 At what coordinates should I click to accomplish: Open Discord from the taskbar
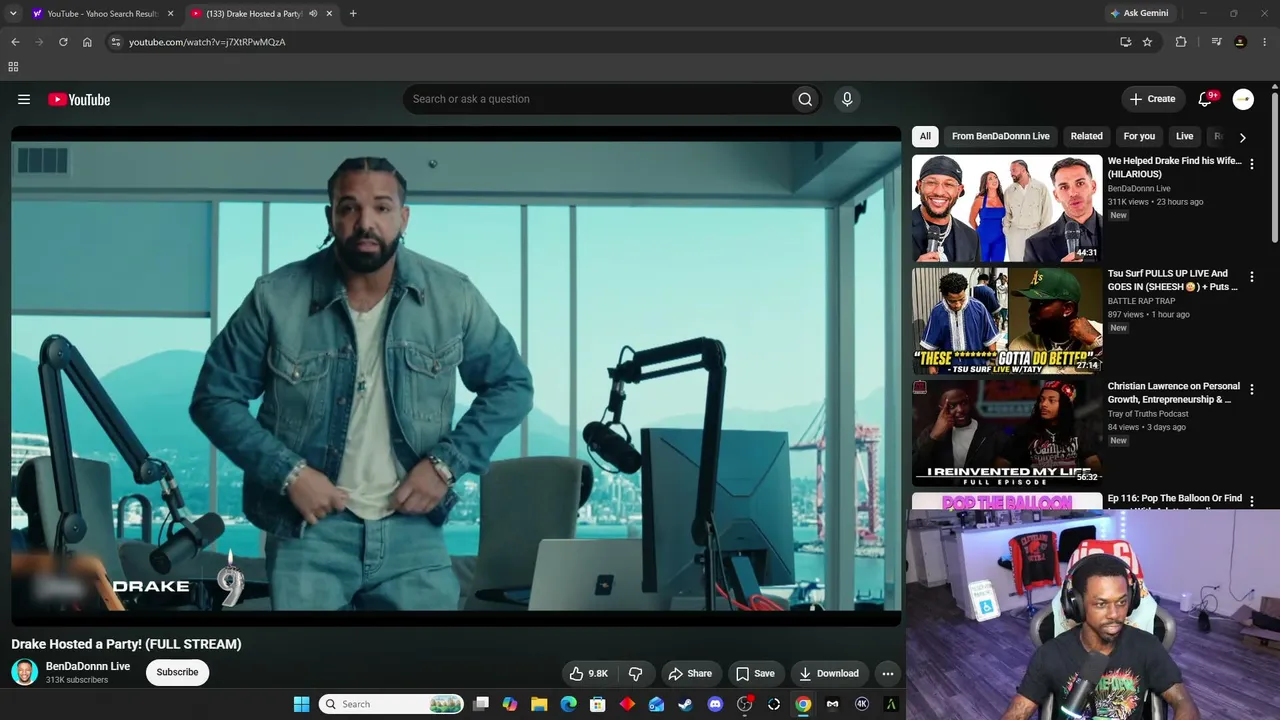(x=715, y=704)
